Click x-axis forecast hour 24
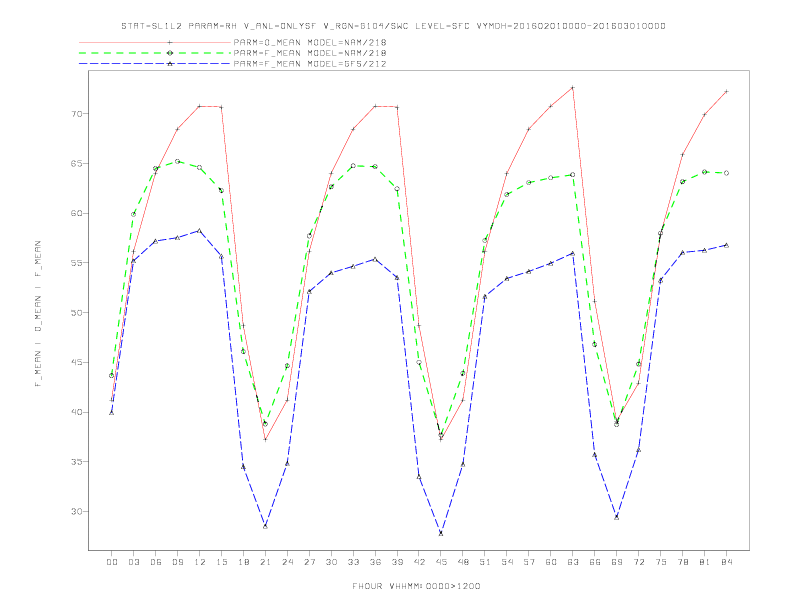 coord(287,562)
